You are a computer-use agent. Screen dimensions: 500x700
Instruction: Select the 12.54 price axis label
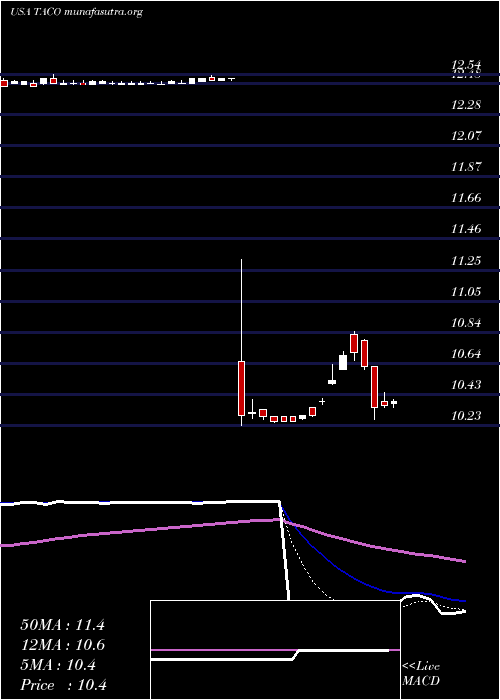[466, 65]
